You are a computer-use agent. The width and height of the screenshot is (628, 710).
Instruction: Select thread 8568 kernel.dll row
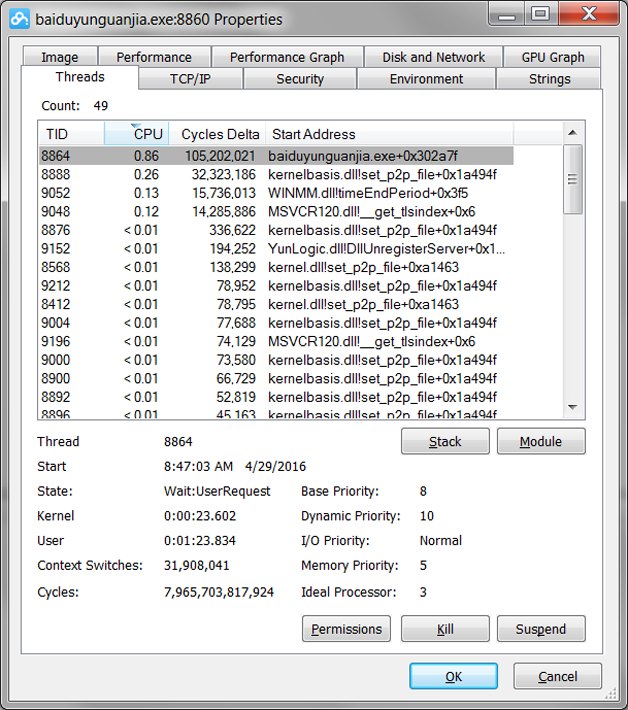(x=276, y=267)
